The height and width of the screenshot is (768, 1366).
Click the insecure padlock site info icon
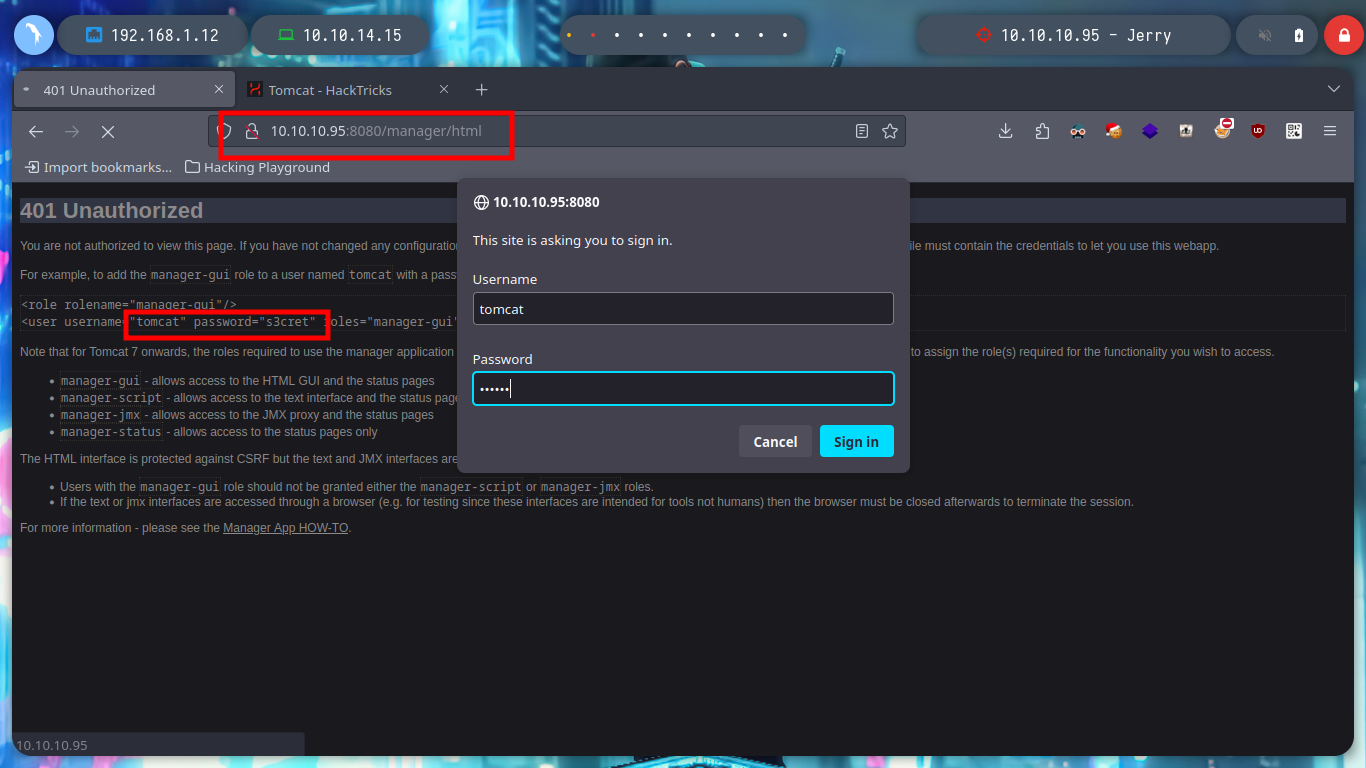point(252,131)
